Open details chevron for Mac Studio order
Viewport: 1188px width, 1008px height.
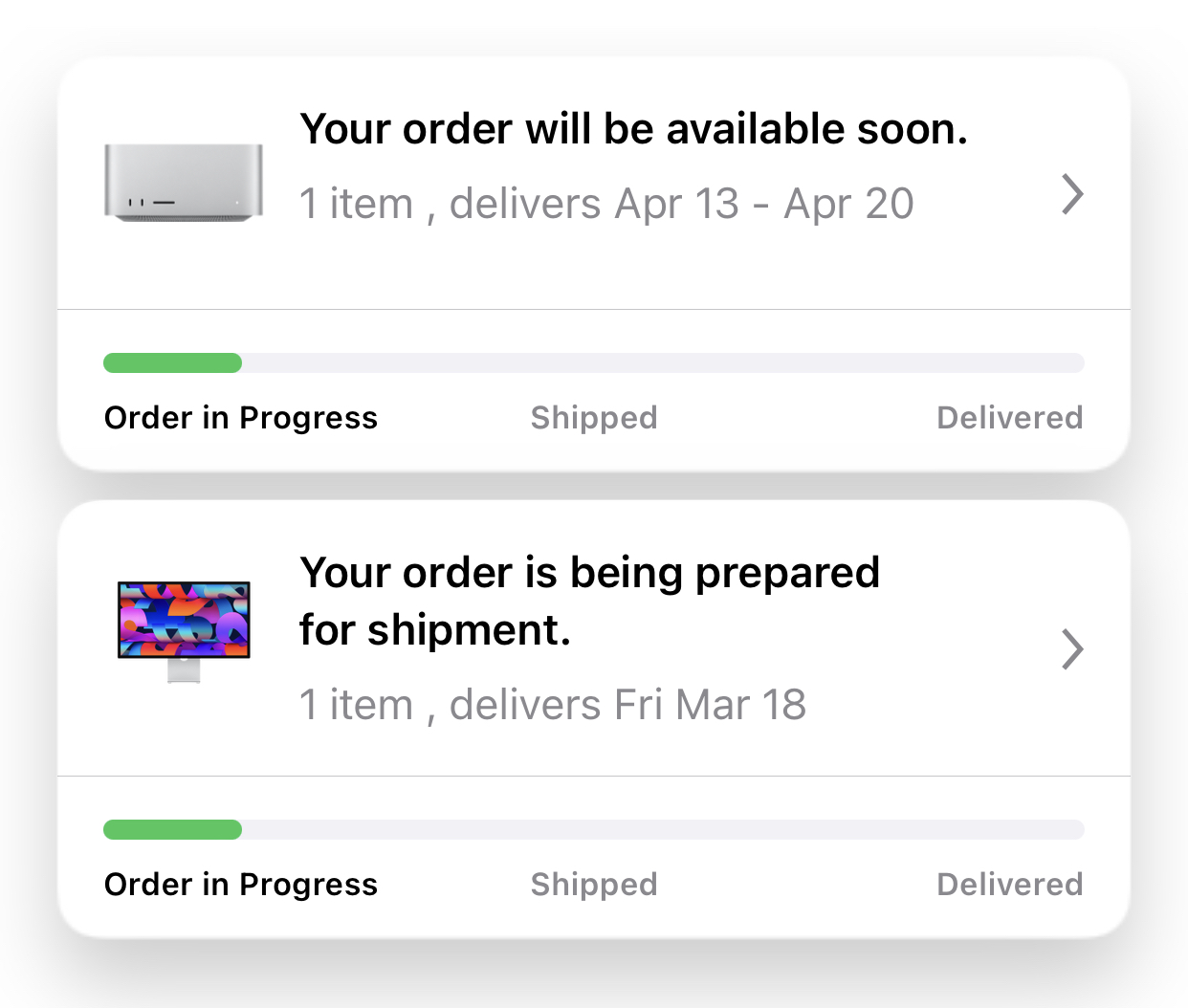tap(1072, 194)
